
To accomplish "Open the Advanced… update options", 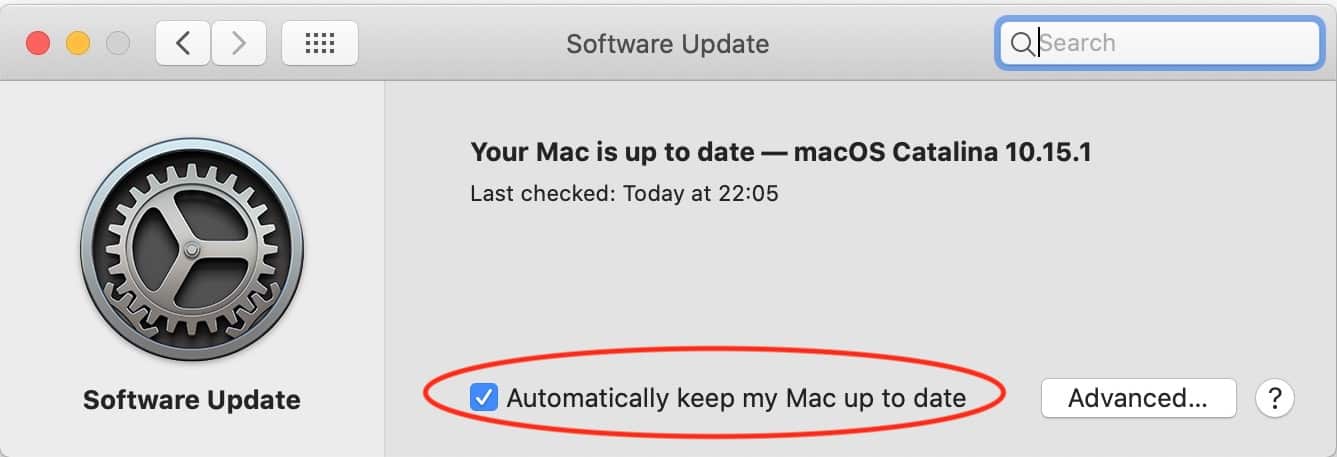I will tap(1138, 398).
